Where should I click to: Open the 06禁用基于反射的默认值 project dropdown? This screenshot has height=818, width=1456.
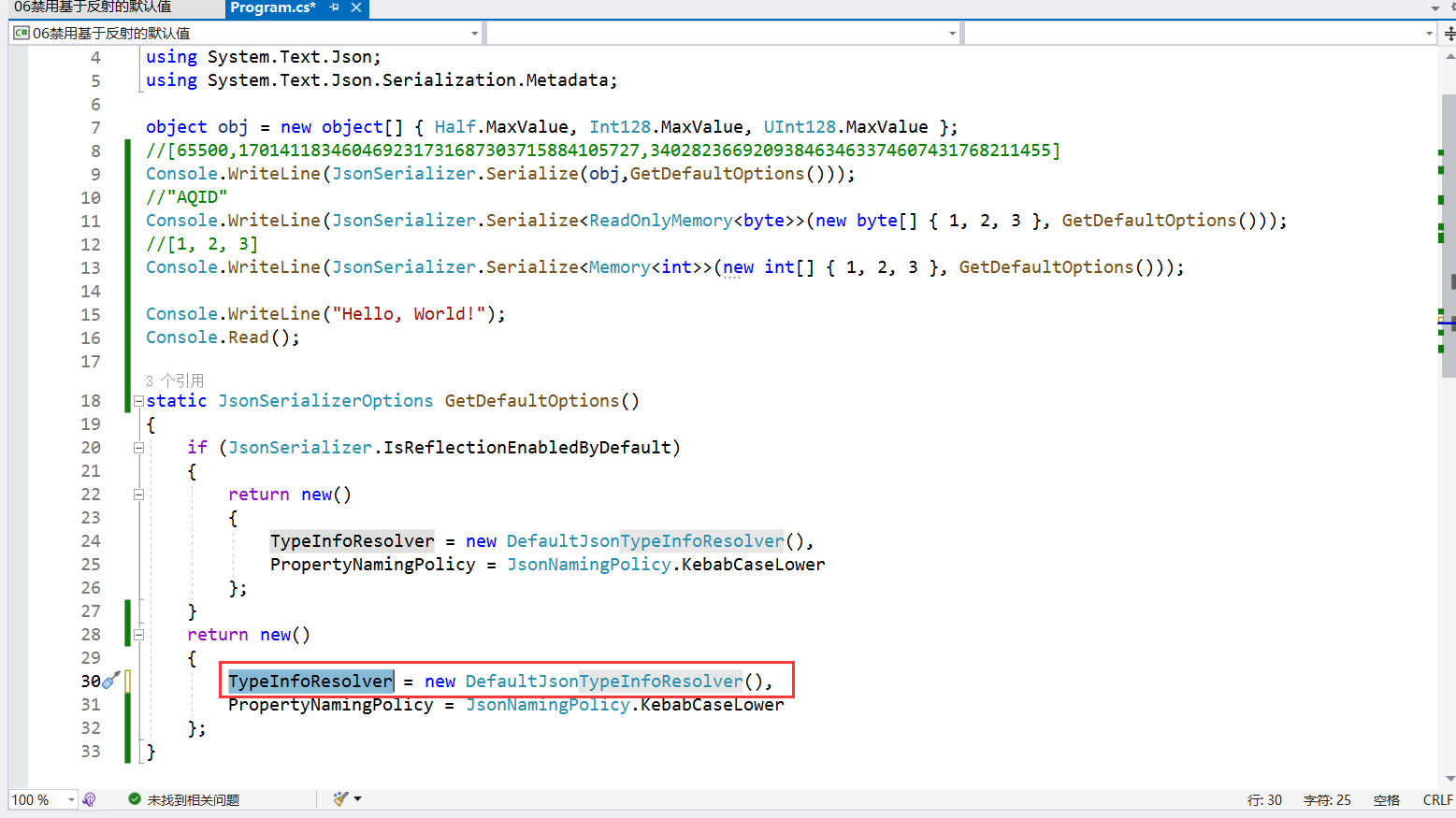[246, 34]
